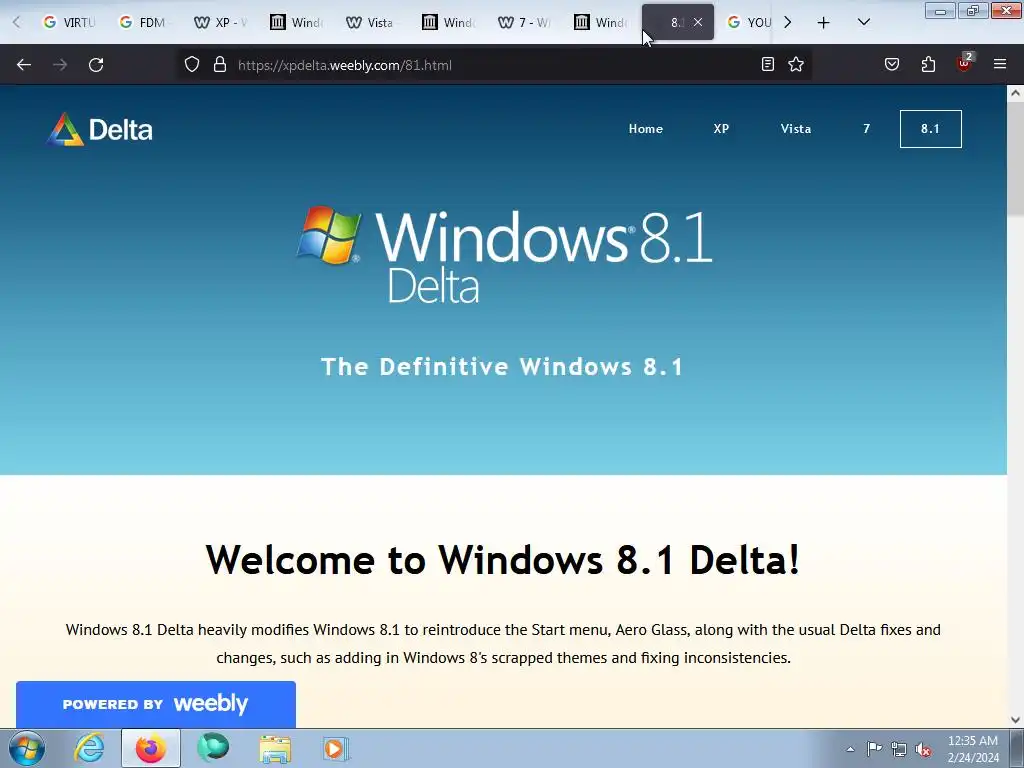Click the scrollbar down arrow
Image resolution: width=1024 pixels, height=768 pixels.
(1016, 720)
